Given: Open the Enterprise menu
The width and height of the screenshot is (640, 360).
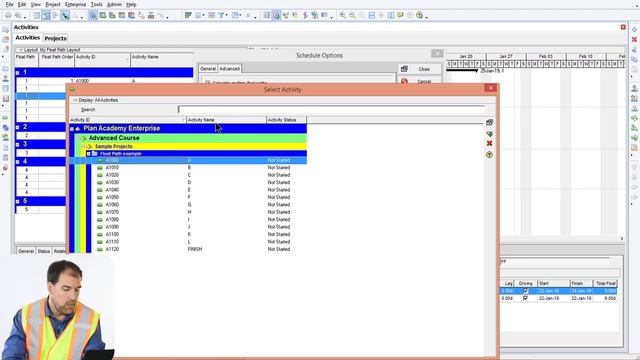Looking at the screenshot, I should coord(76,4).
